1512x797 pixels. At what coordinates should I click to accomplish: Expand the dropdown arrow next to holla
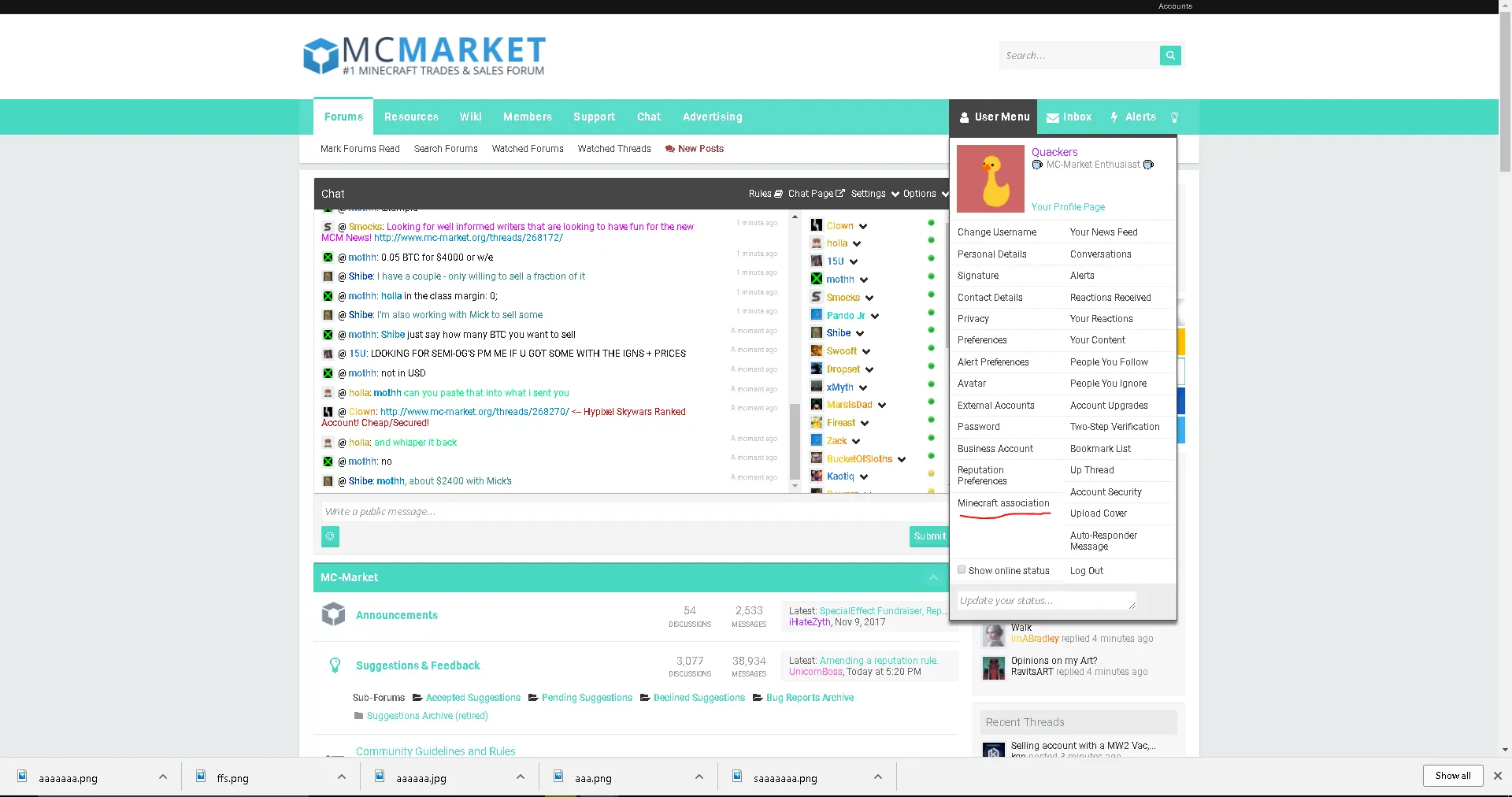coord(857,244)
